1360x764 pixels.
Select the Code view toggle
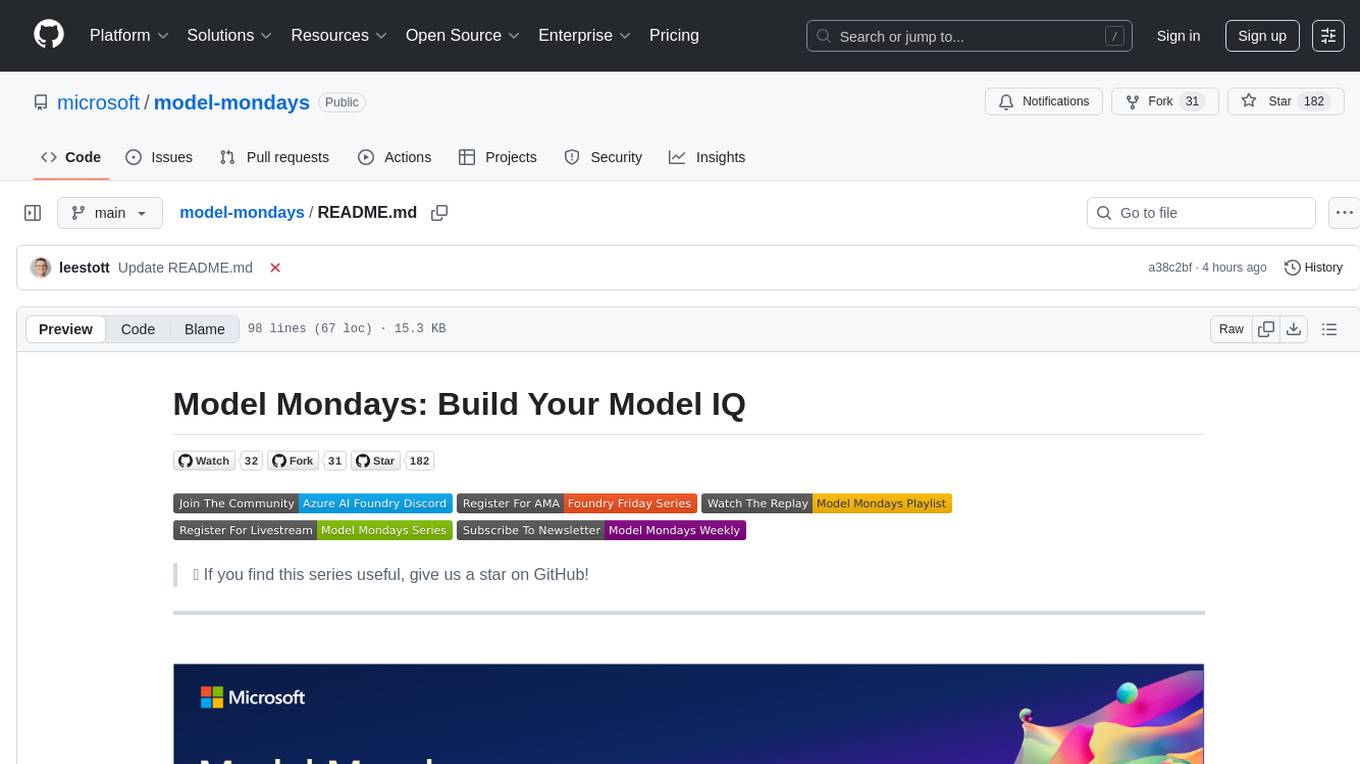(138, 329)
